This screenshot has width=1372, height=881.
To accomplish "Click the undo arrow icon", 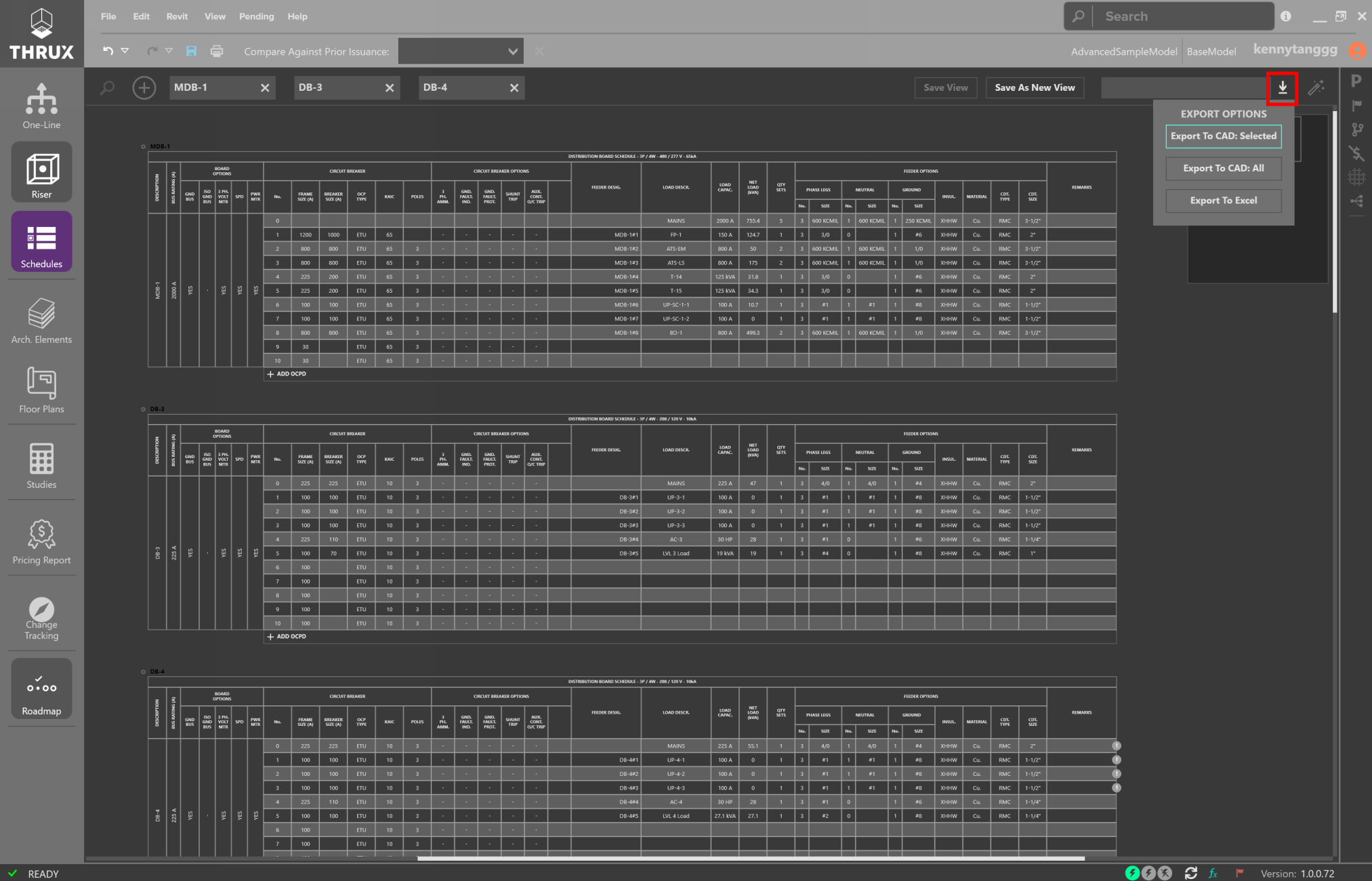I will click(x=108, y=51).
